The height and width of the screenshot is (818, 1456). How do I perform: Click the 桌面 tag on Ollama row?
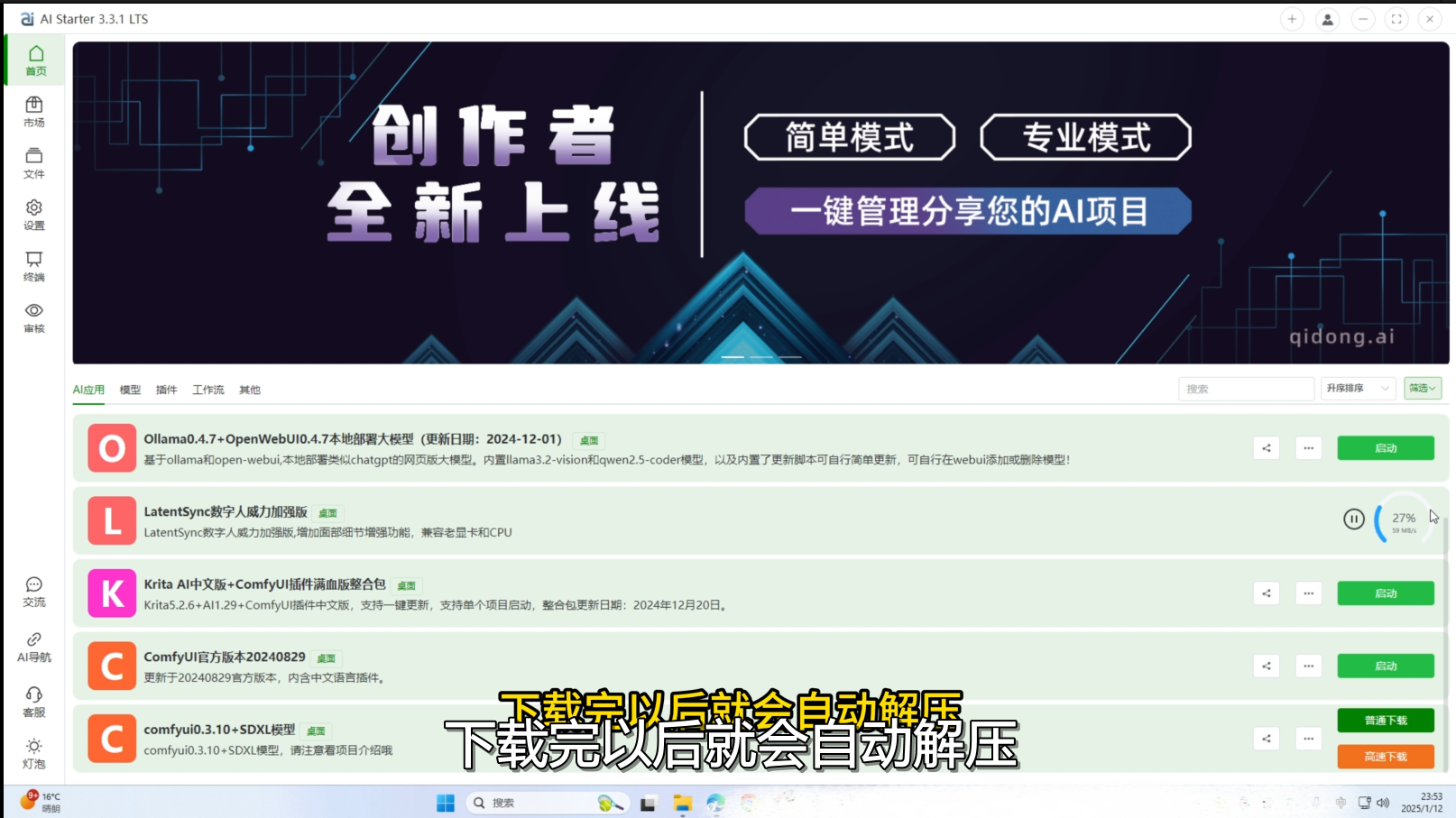pyautogui.click(x=589, y=440)
